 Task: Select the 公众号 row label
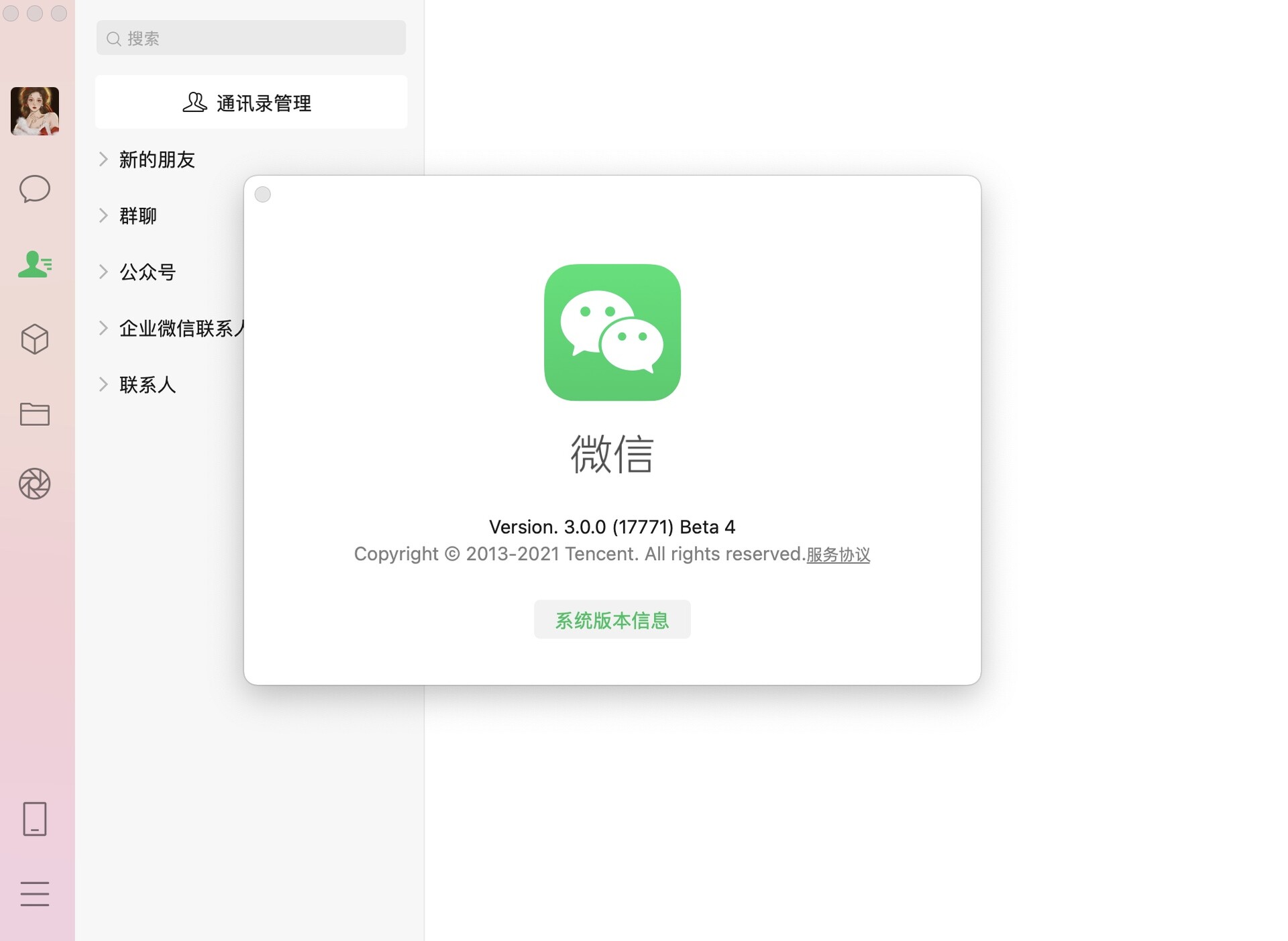tap(148, 272)
